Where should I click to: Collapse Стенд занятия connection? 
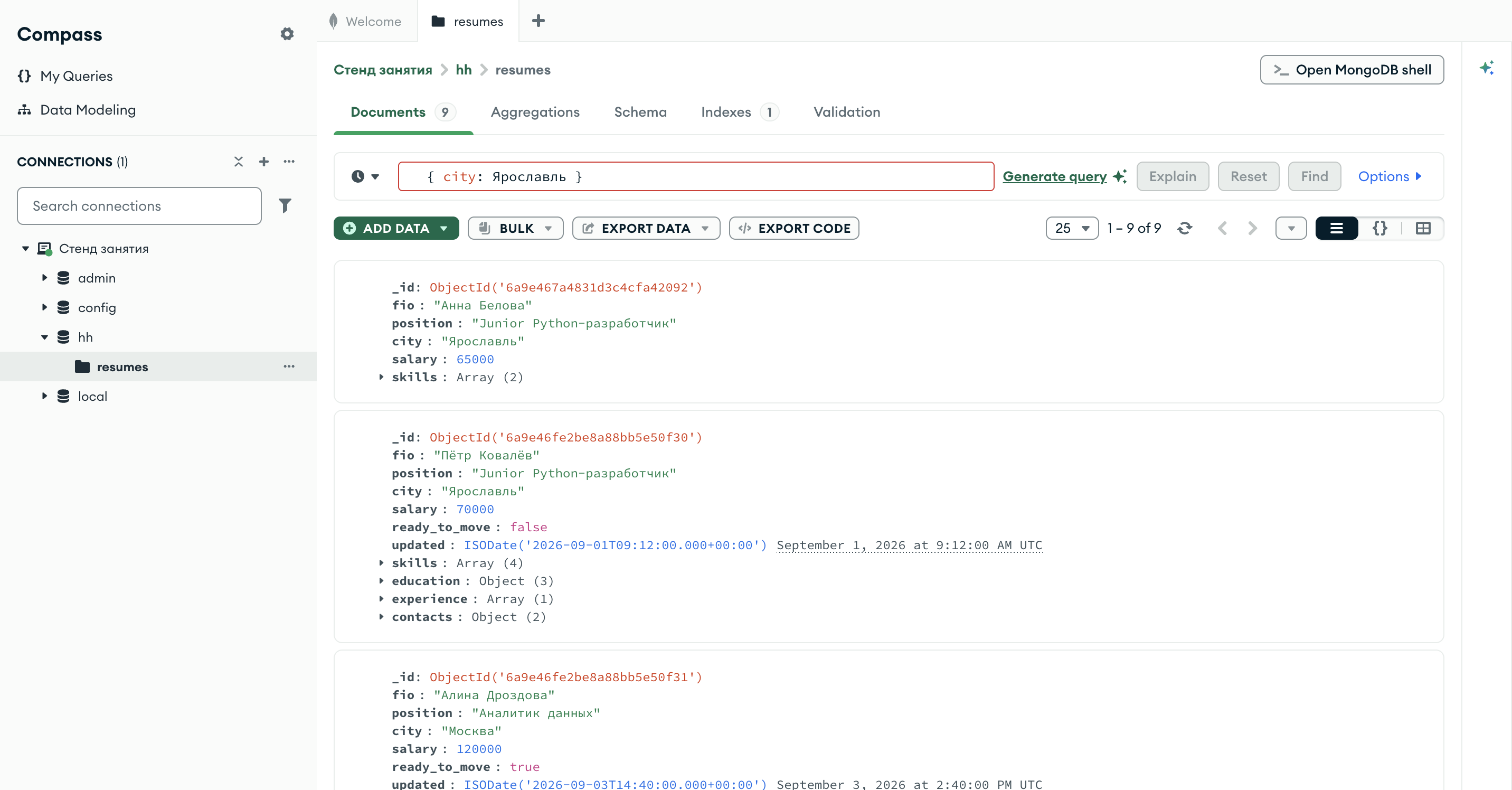coord(25,248)
